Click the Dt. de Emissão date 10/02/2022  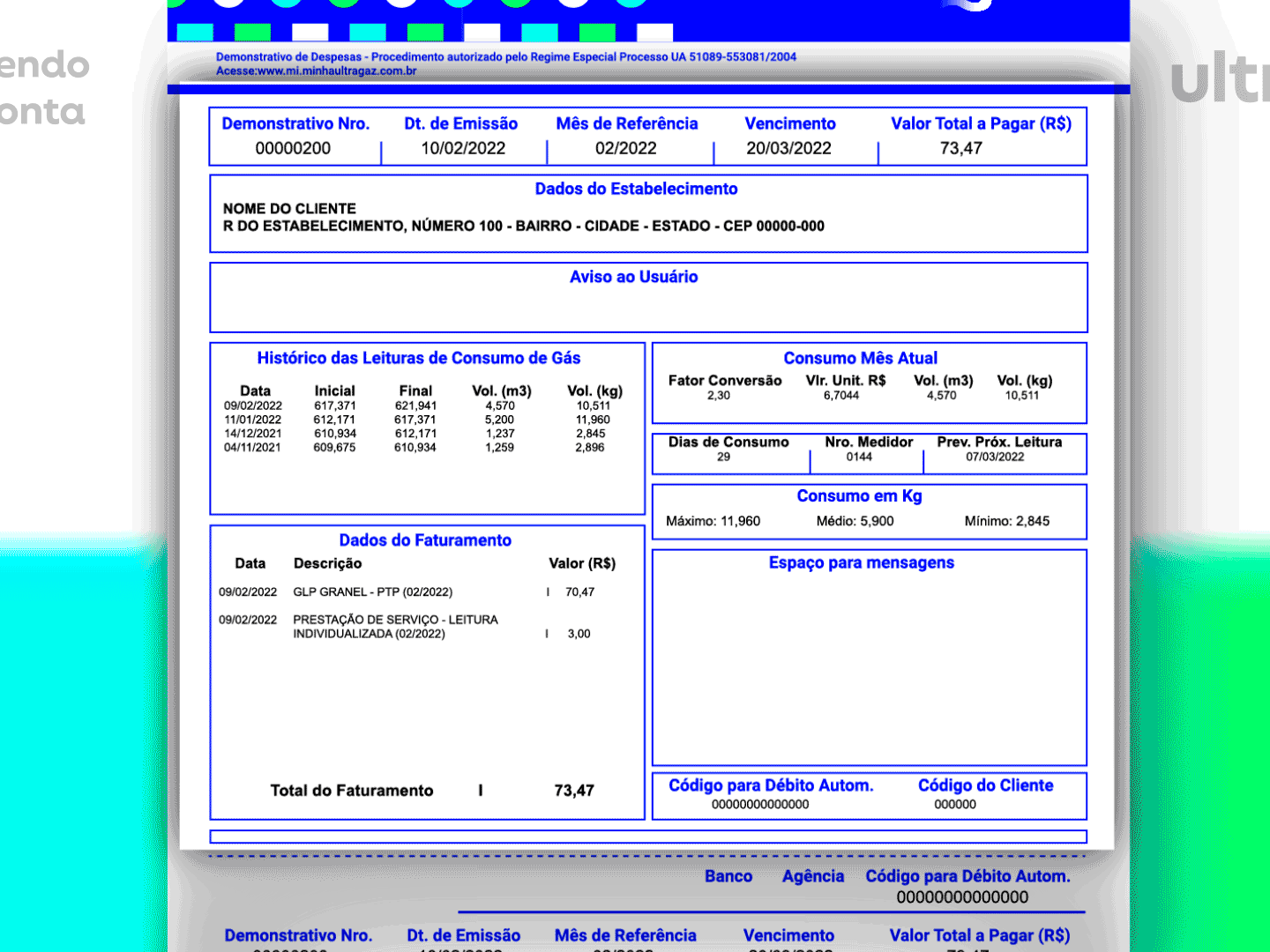(463, 148)
